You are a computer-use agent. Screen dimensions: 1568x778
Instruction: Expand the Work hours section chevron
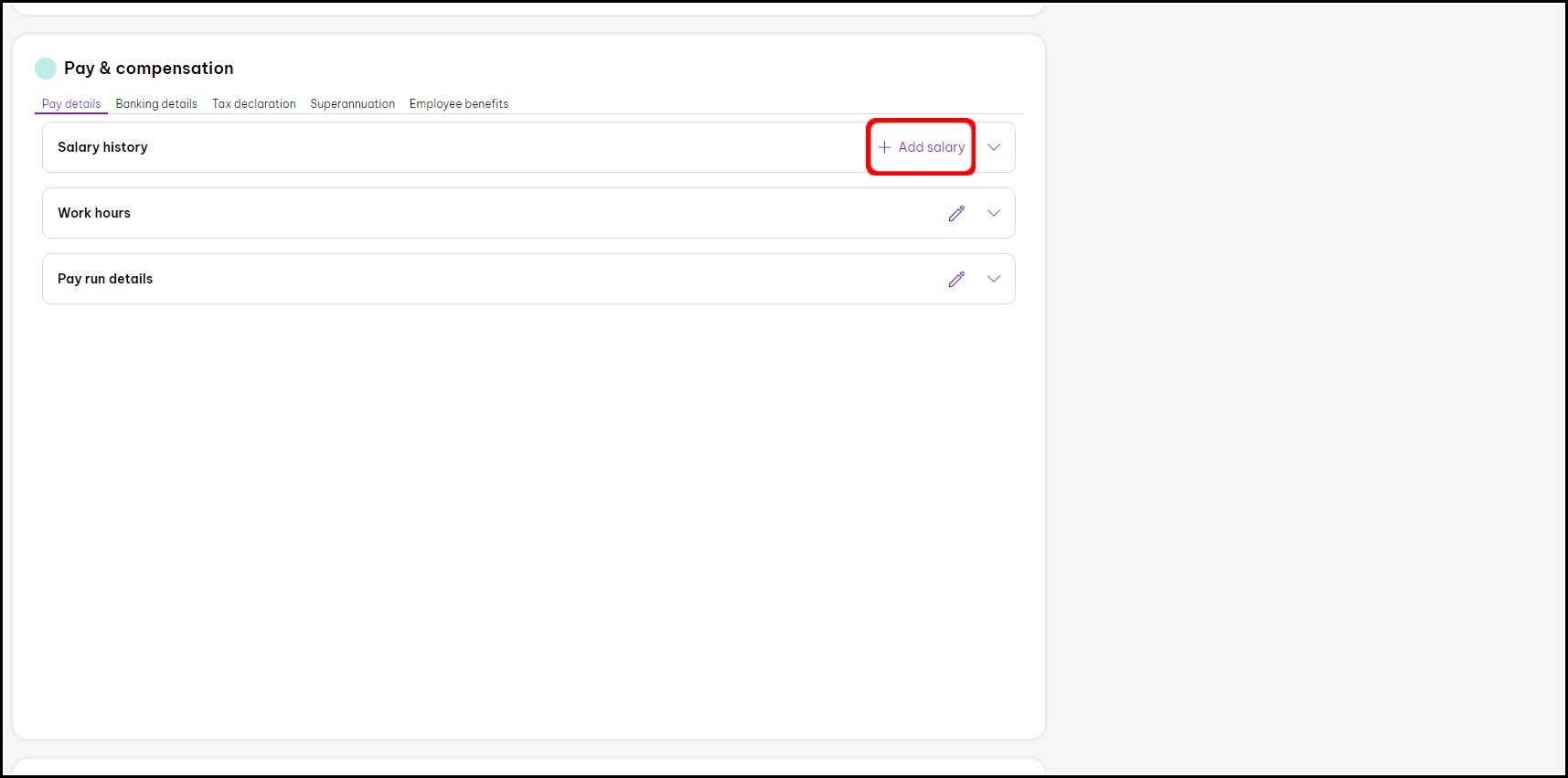click(x=994, y=213)
